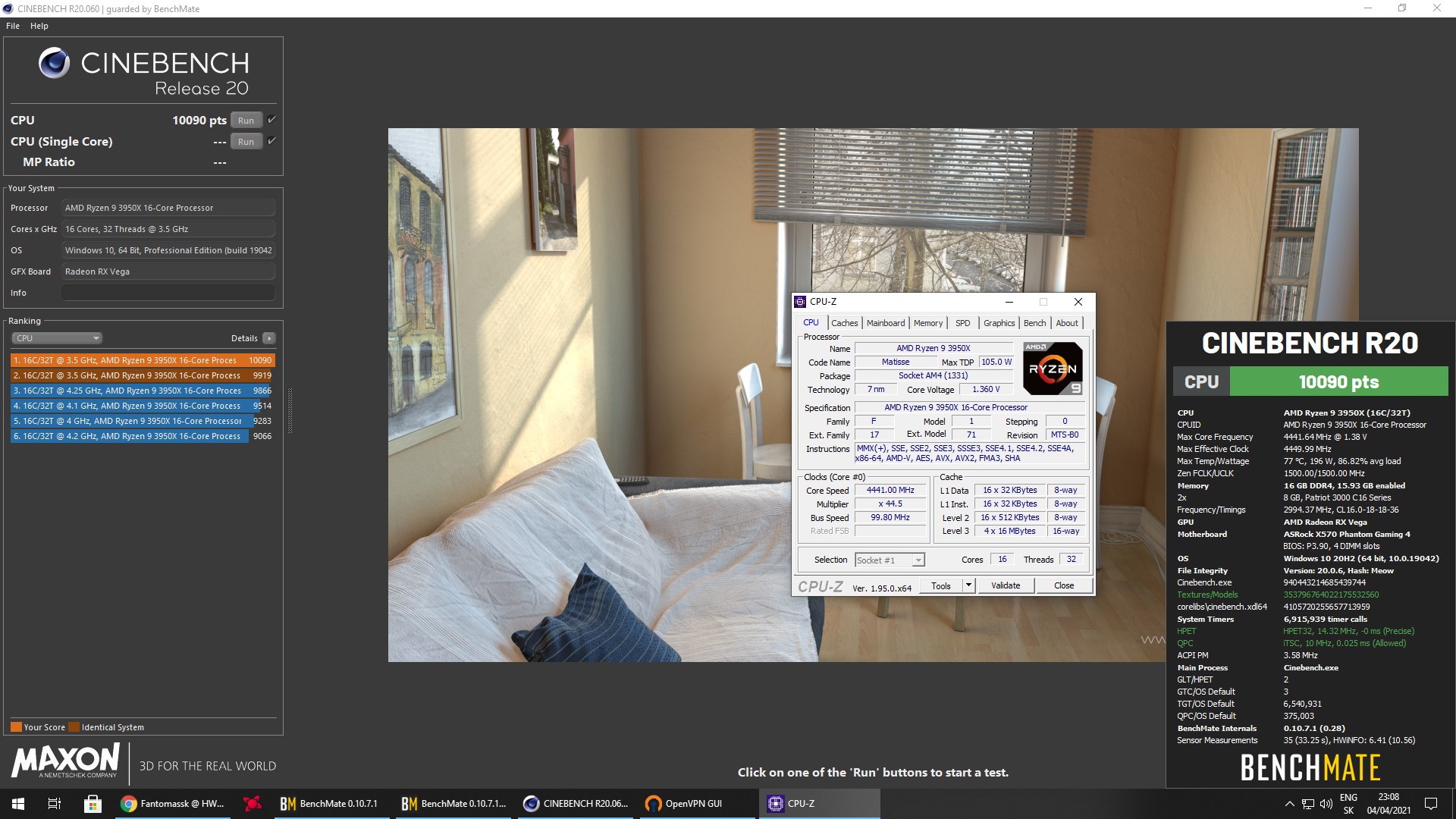Open the Help menu
Viewport: 1456px width, 819px height.
39,26
